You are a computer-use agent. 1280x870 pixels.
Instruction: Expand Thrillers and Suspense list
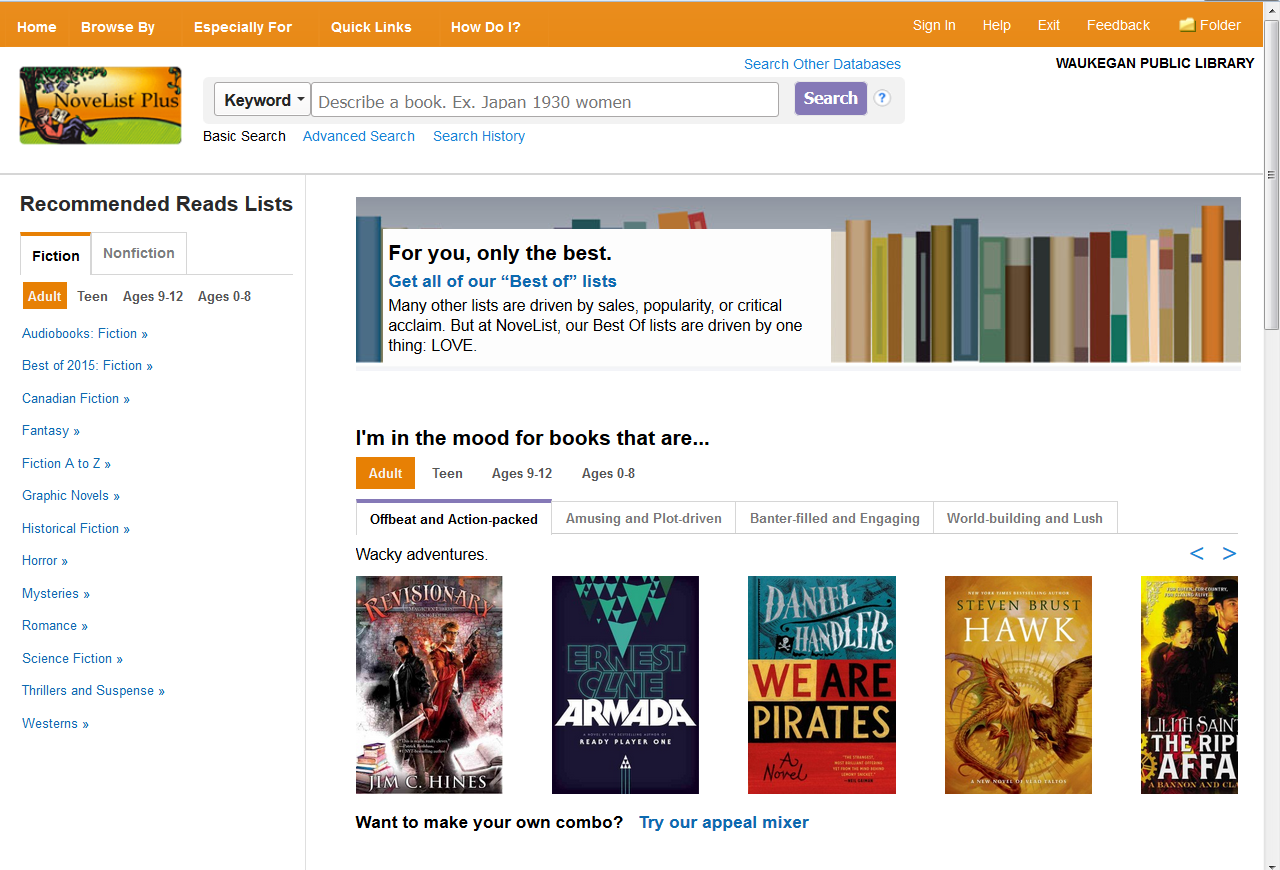click(x=93, y=690)
